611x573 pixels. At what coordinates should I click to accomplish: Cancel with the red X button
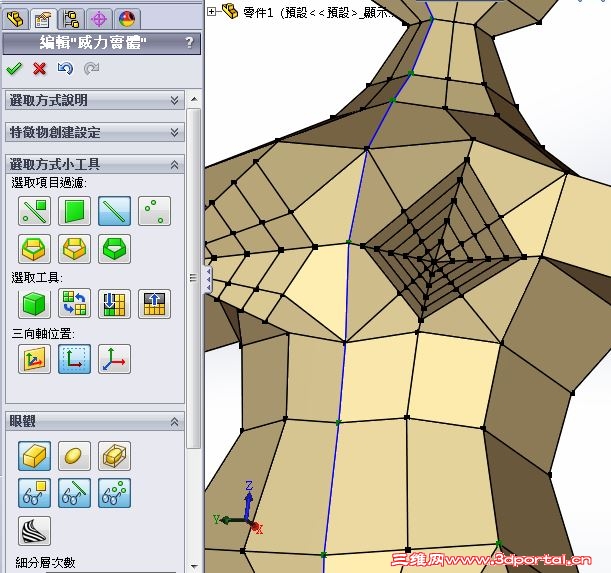(x=39, y=69)
